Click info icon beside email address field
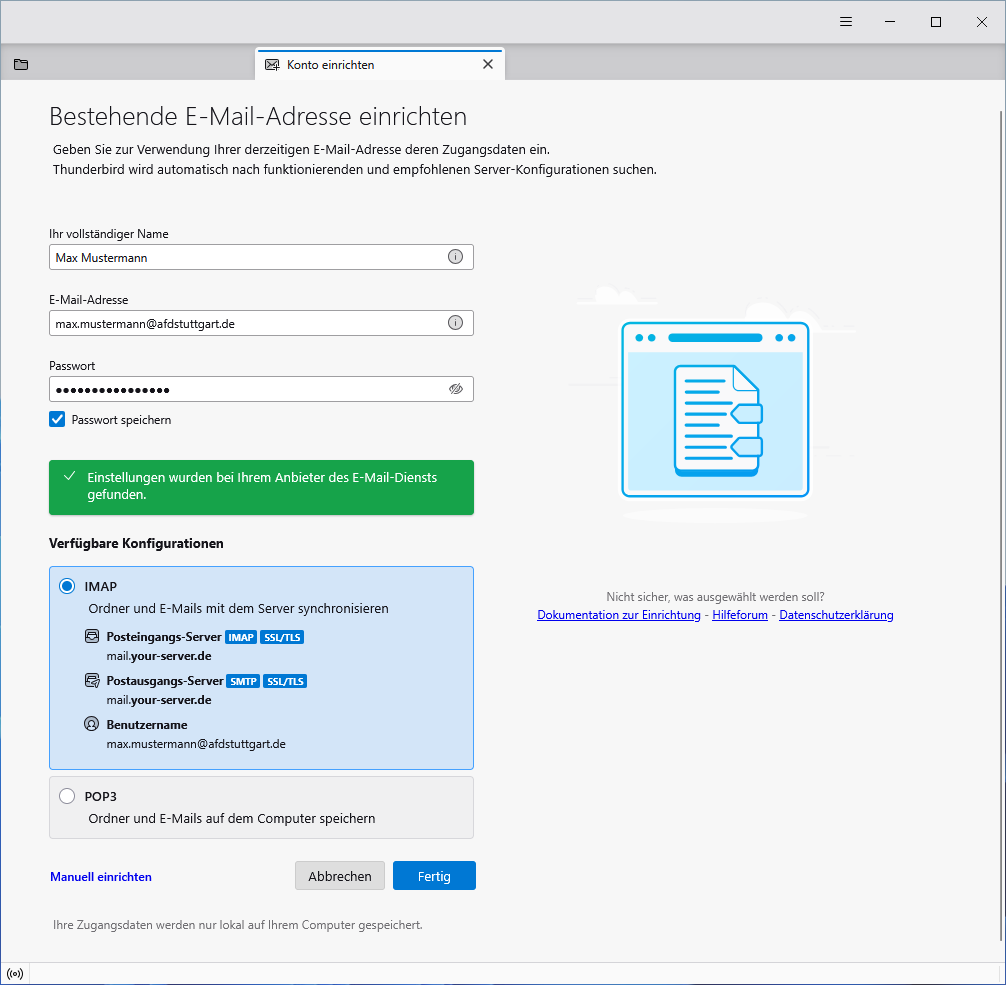Screen dimensions: 1006x985 coord(455,323)
